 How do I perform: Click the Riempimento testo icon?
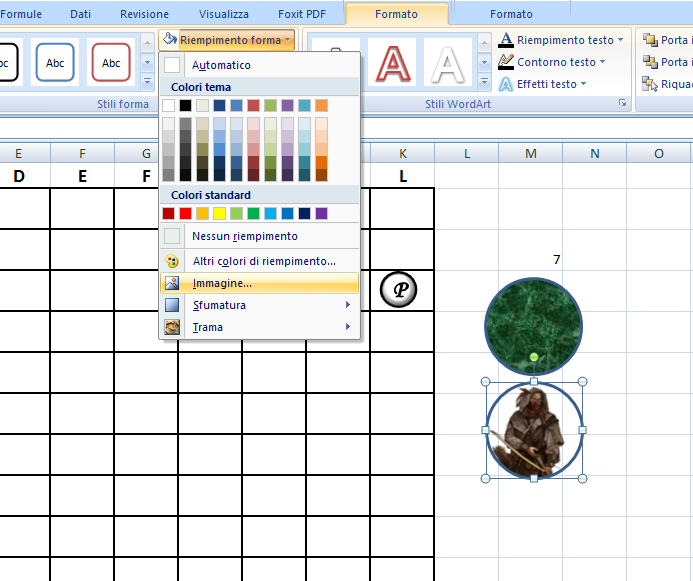coord(506,40)
